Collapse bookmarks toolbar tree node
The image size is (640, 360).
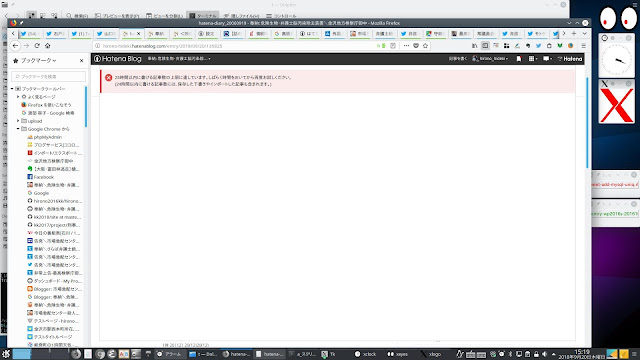(13, 89)
